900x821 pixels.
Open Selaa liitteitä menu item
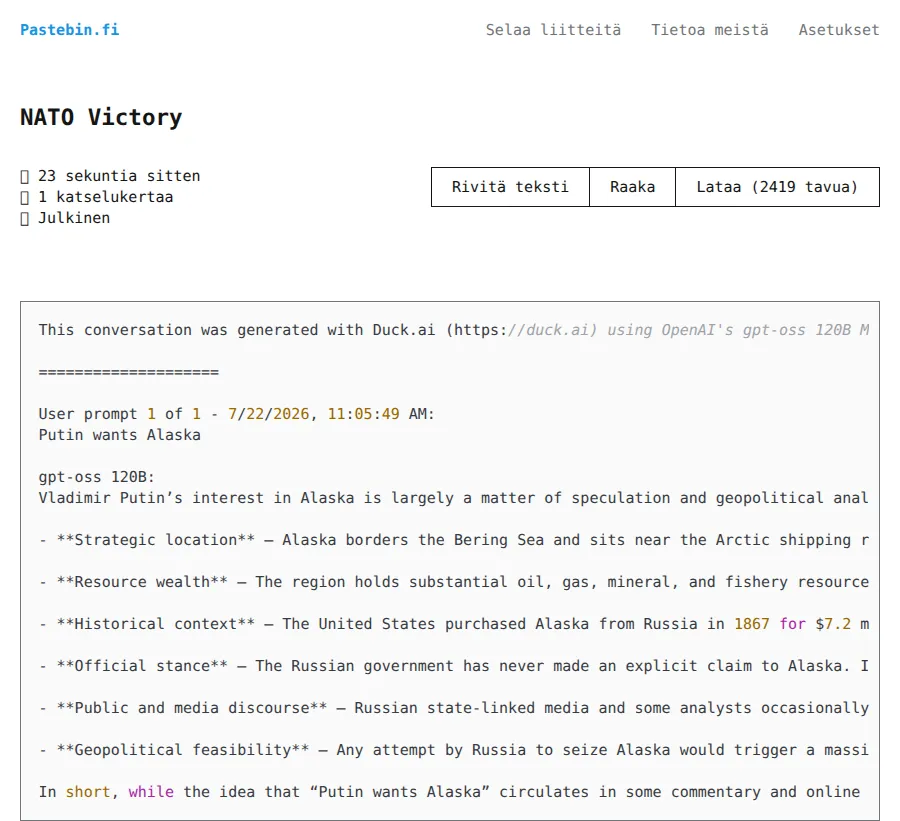click(553, 30)
